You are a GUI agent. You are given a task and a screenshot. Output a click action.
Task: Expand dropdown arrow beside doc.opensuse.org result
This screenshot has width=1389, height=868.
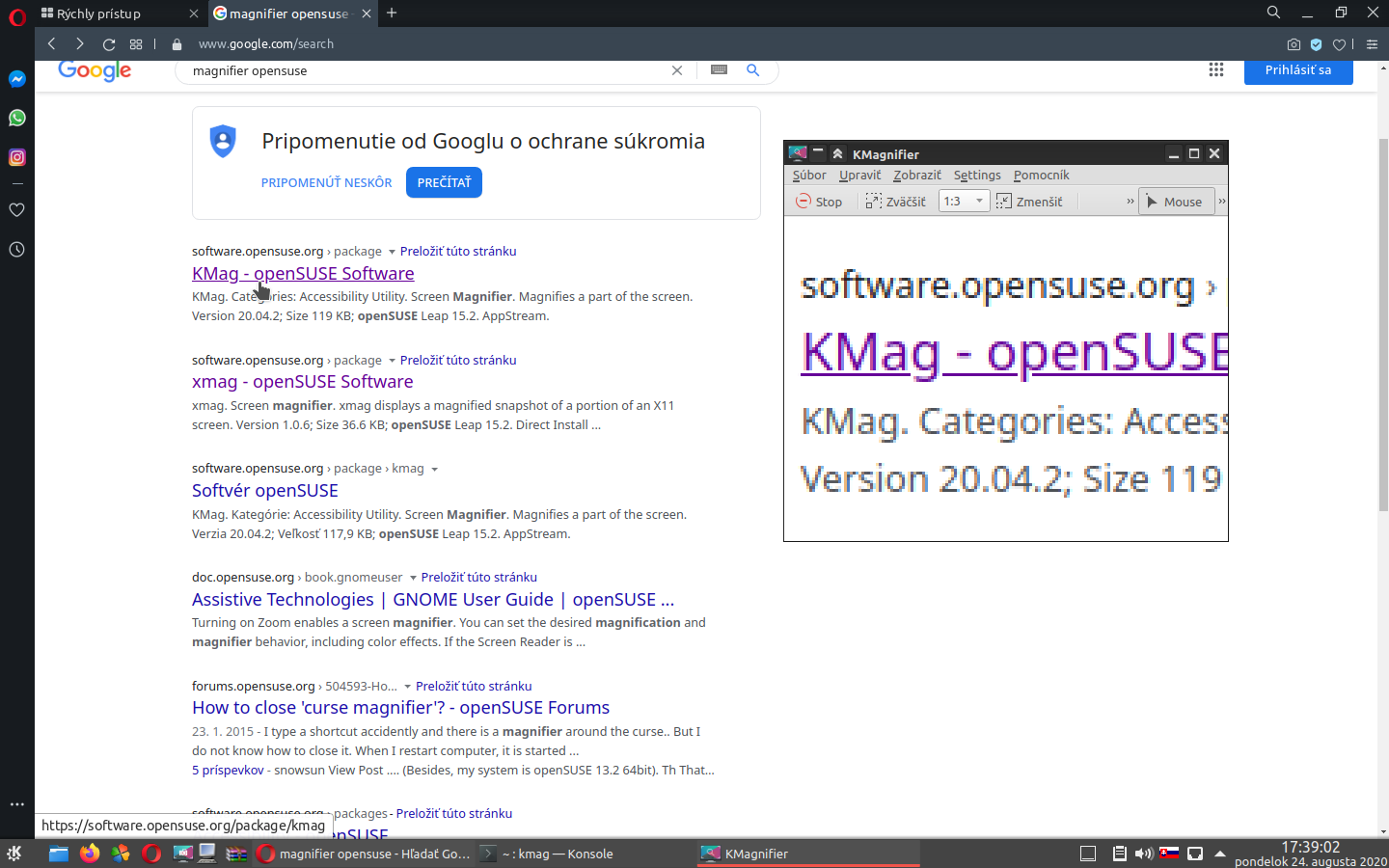(x=413, y=578)
